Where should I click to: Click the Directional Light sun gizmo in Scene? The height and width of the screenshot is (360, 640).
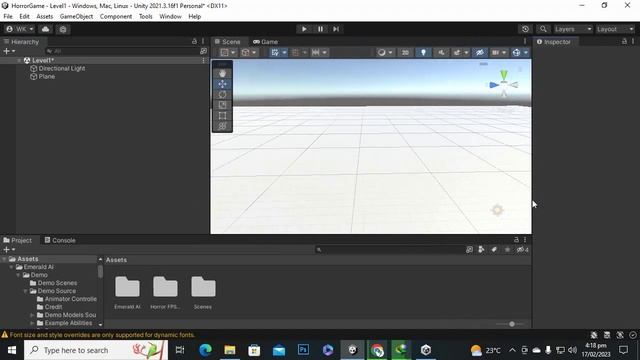tap(497, 210)
